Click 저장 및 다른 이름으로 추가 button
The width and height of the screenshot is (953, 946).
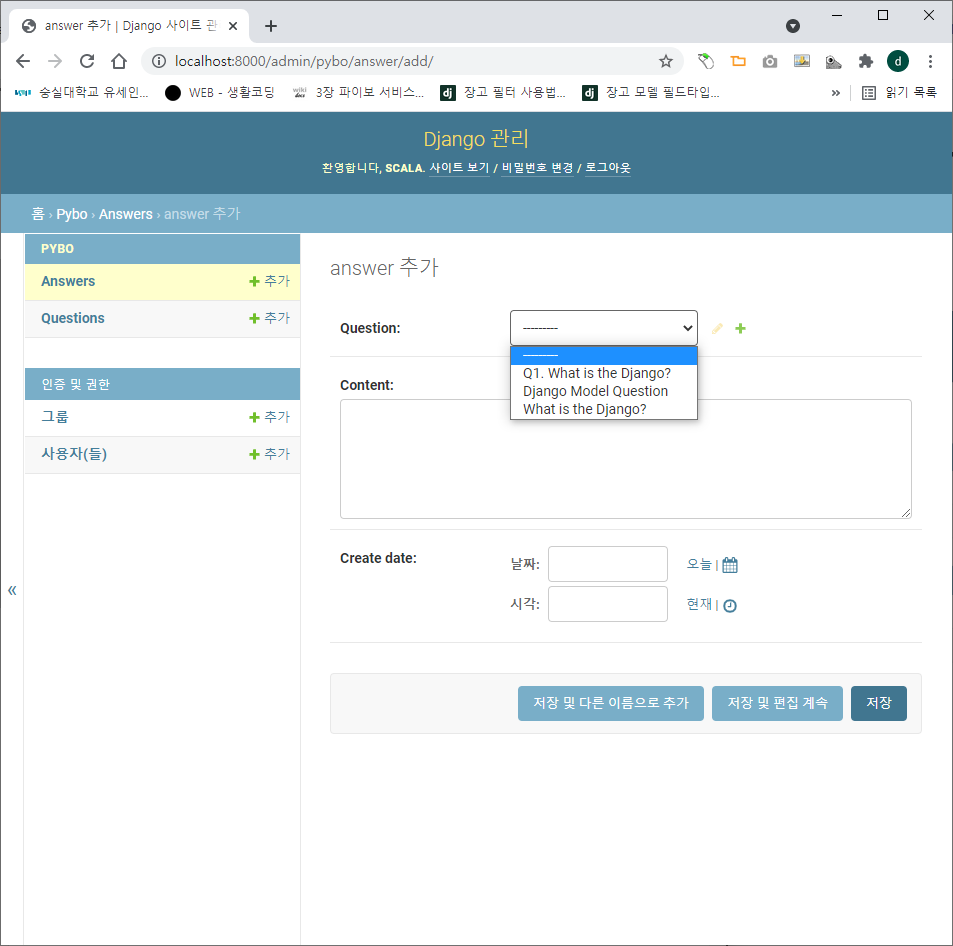611,703
